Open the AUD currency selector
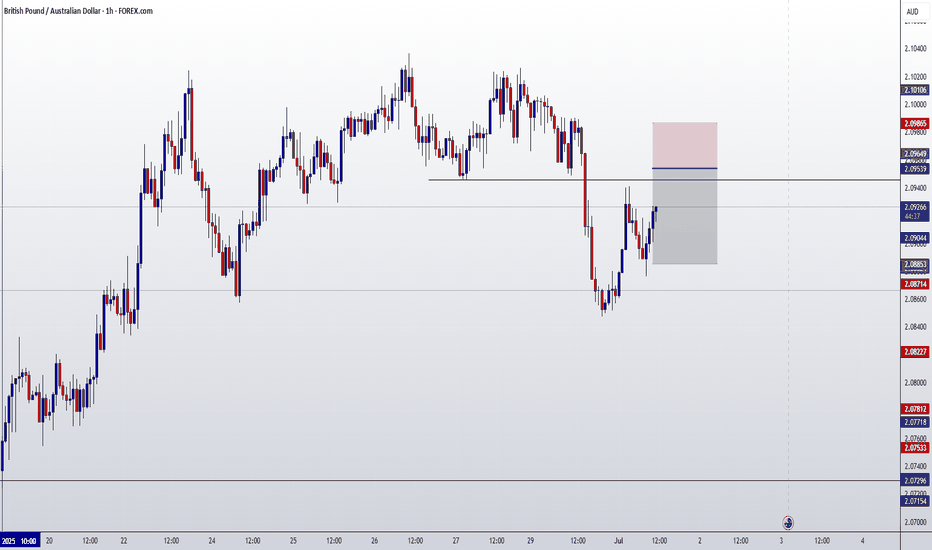The height and width of the screenshot is (550, 932). pos(912,11)
